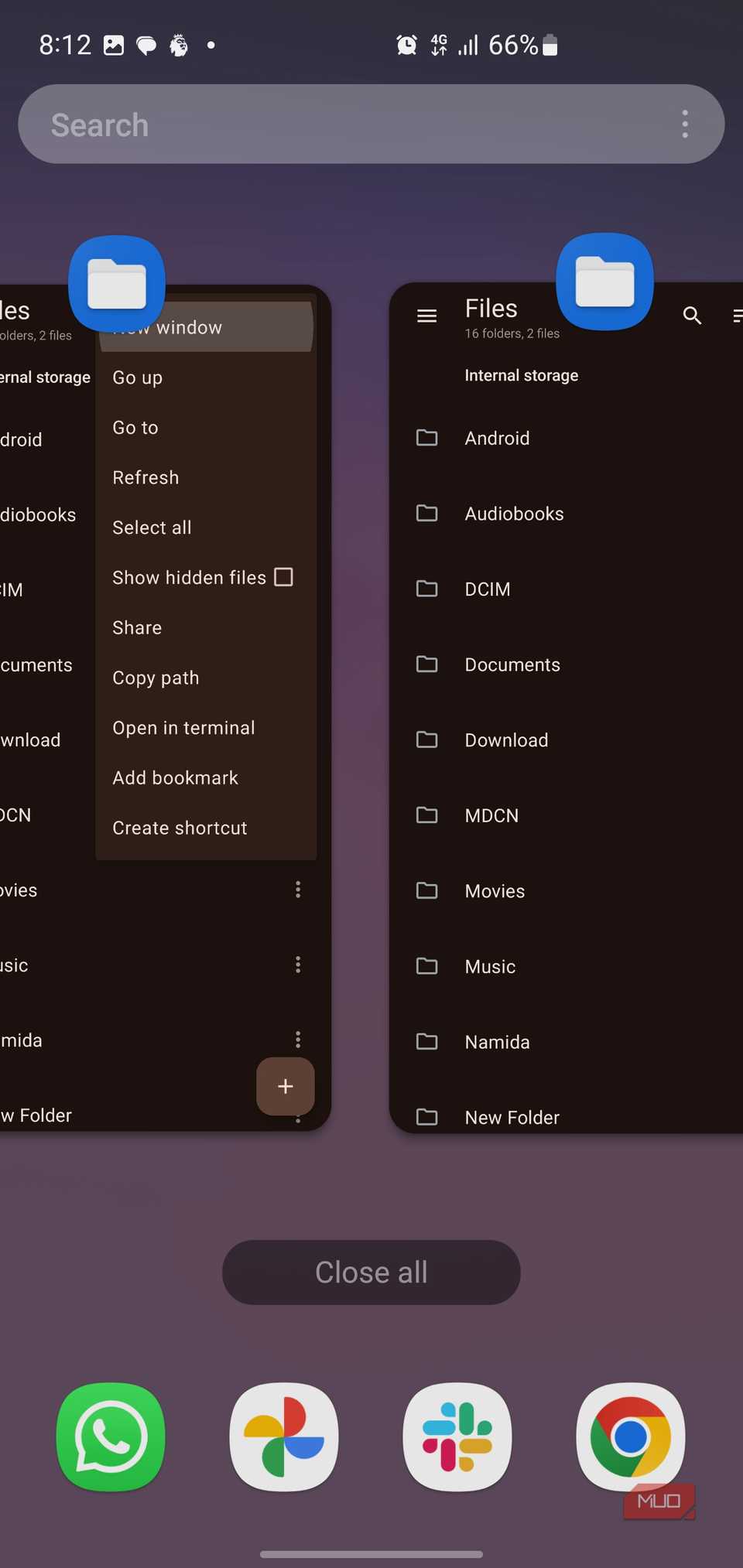The image size is (743, 1568).
Task: Tap the 16 folders, 2 files subtitle
Action: point(512,333)
